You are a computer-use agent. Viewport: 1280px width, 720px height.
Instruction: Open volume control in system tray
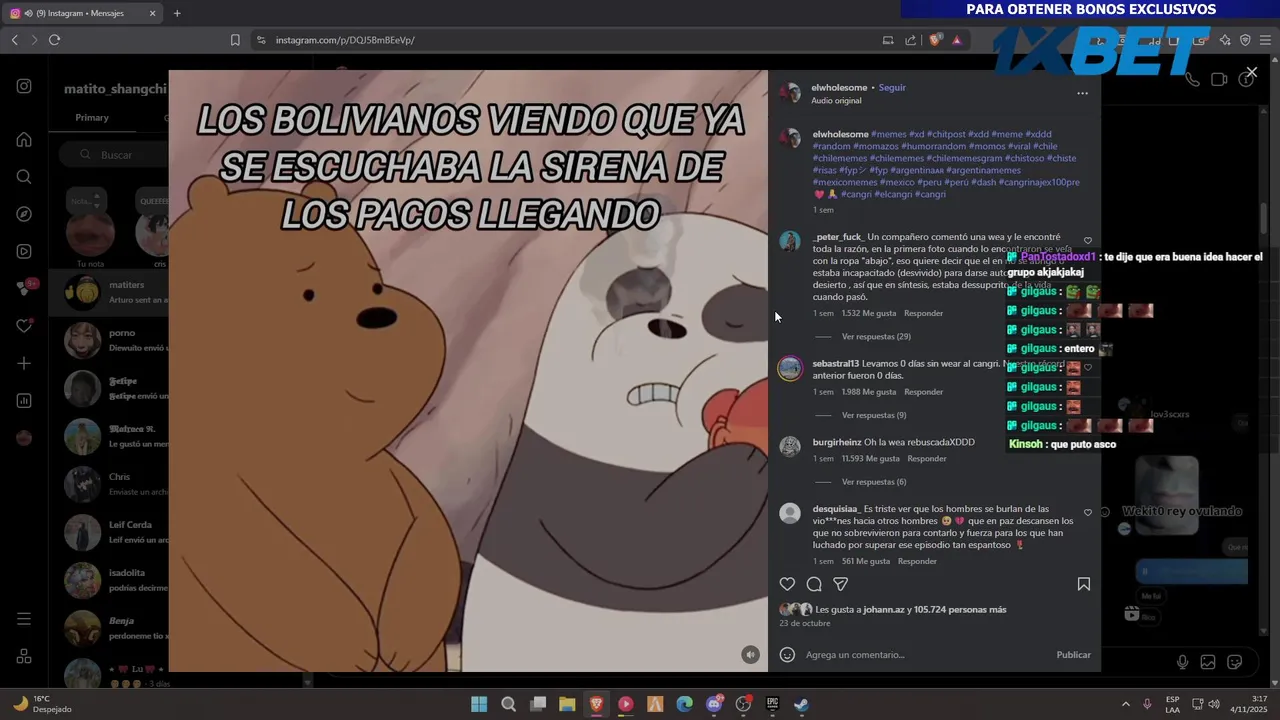[1214, 704]
